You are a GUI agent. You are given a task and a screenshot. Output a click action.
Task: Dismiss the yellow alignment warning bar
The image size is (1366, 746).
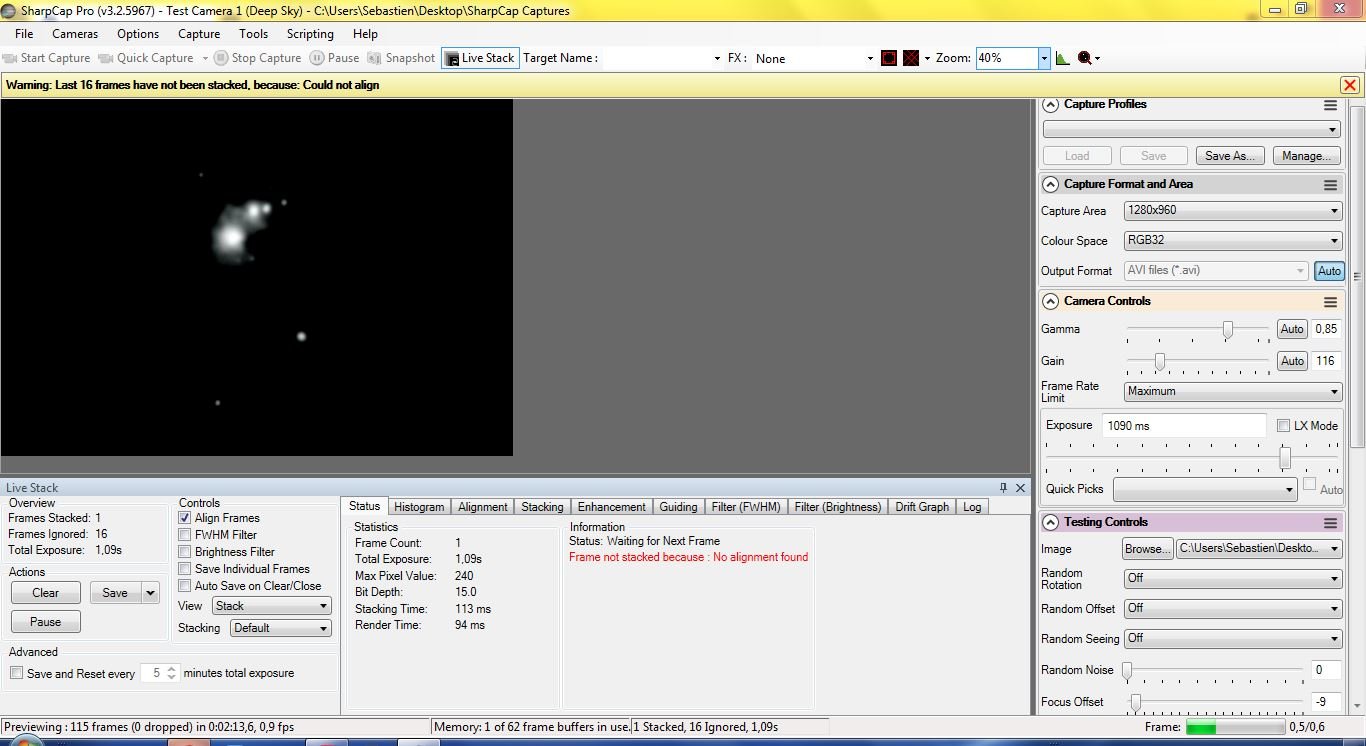coord(1349,85)
